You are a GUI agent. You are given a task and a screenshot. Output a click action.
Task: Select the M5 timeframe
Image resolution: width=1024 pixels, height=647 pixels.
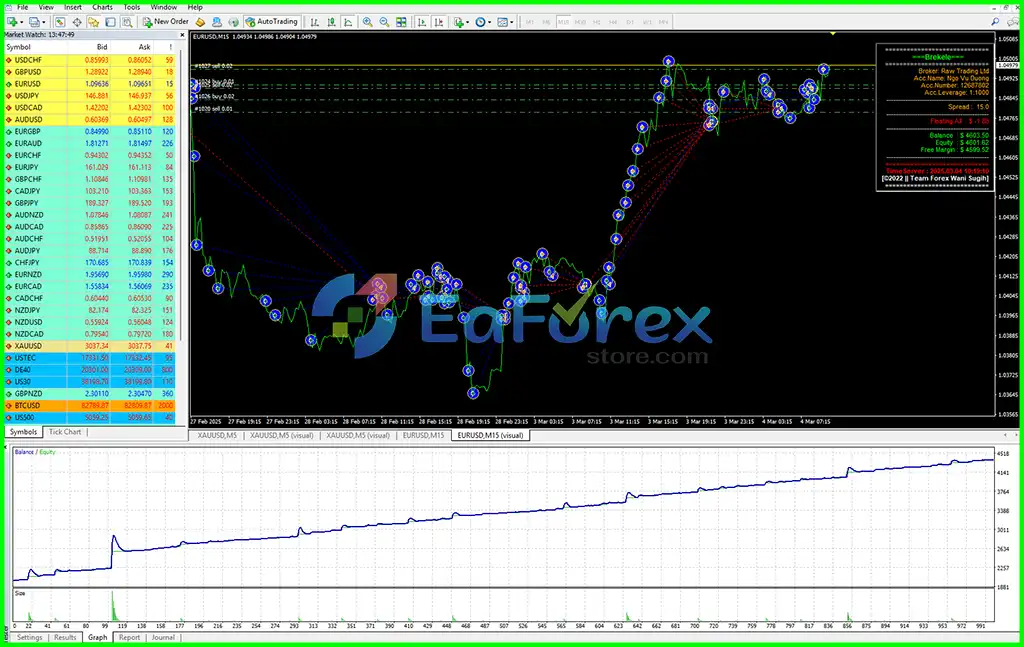coord(546,22)
